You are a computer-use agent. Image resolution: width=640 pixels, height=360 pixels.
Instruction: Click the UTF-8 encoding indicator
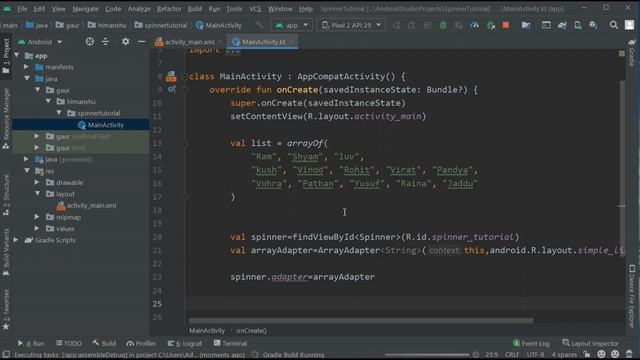point(535,354)
